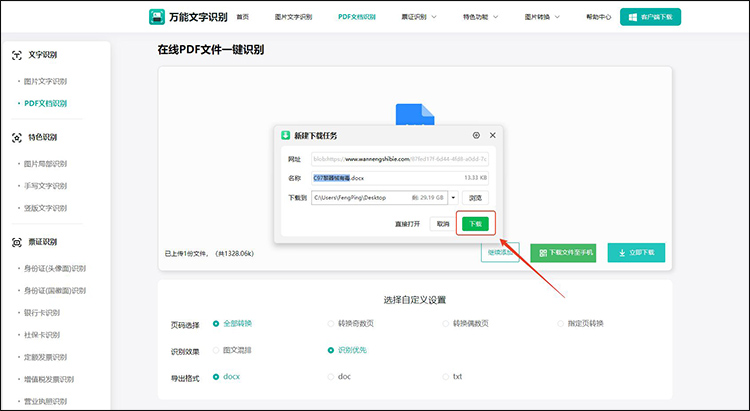This screenshot has height=411, width=750.
Task: Open 身份证(头像面)识别 in sidebar
Action: click(55, 268)
